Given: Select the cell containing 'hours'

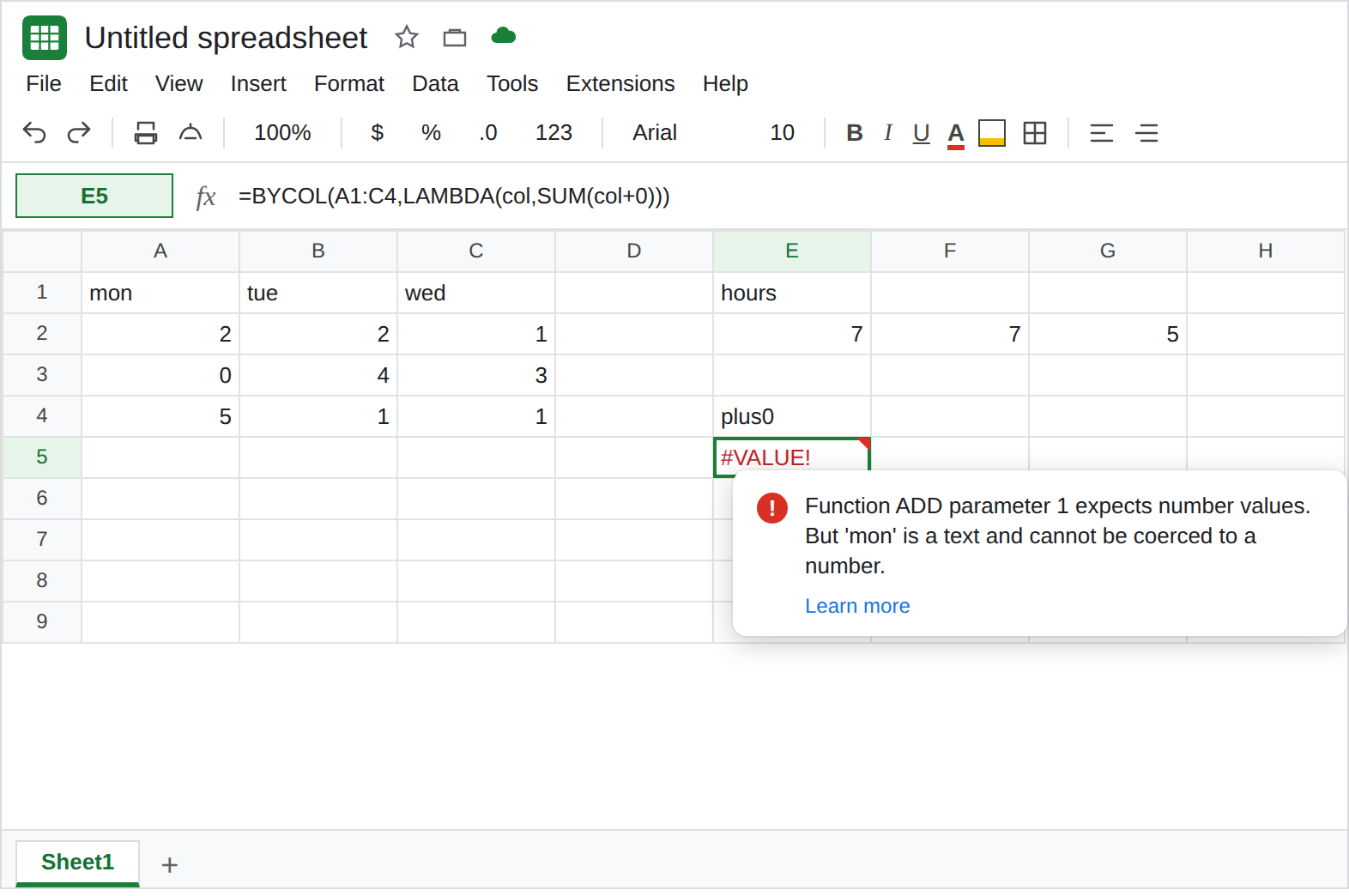Looking at the screenshot, I should coord(792,293).
